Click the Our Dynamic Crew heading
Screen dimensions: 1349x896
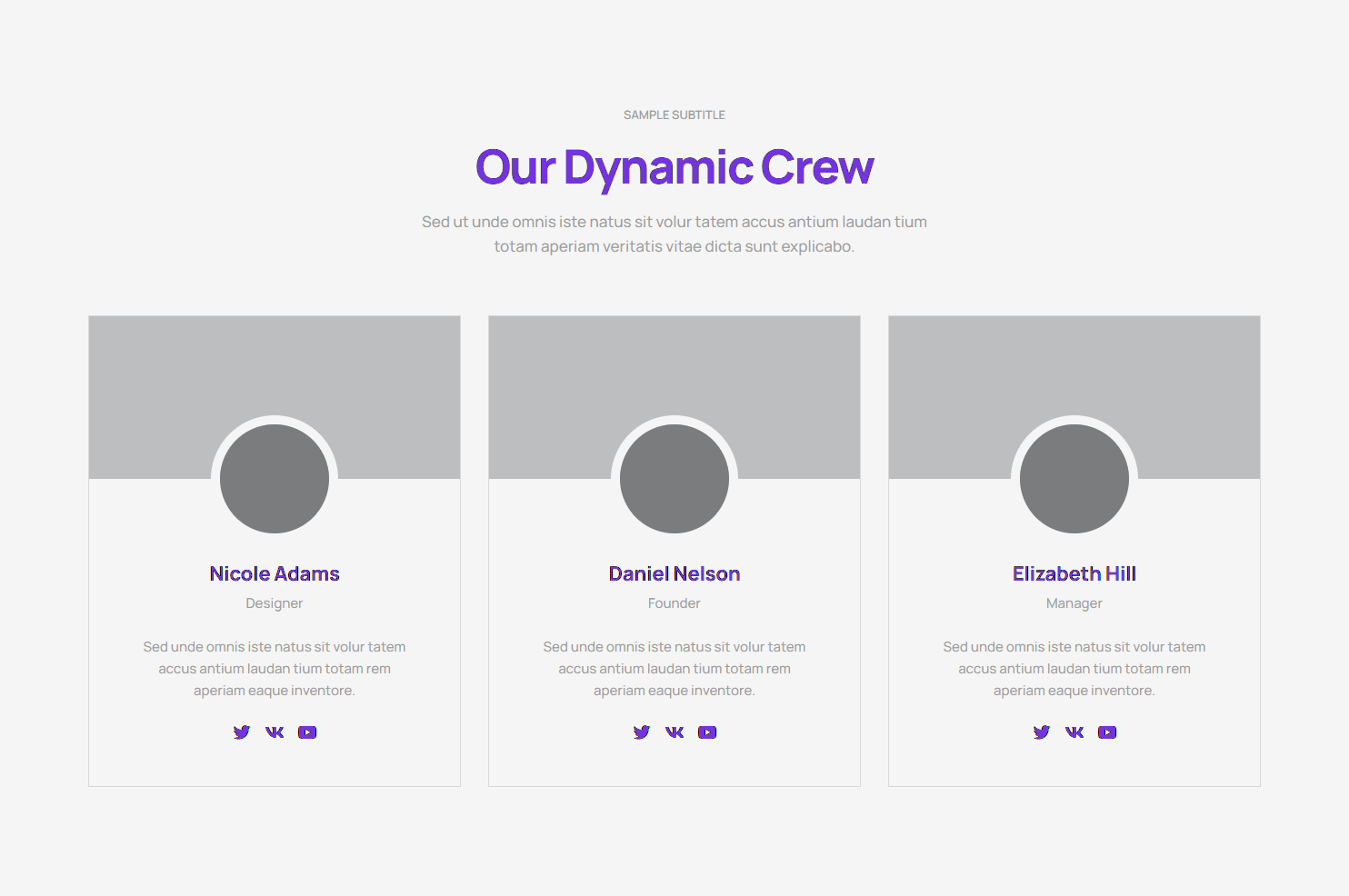[x=674, y=167]
